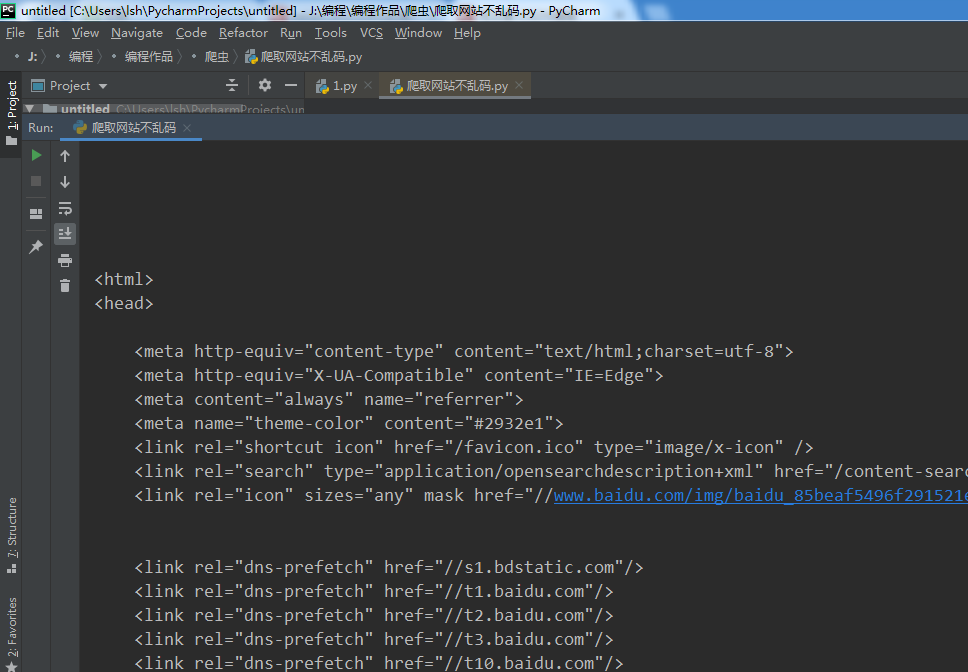
Task: Open the Window menu
Action: click(419, 33)
